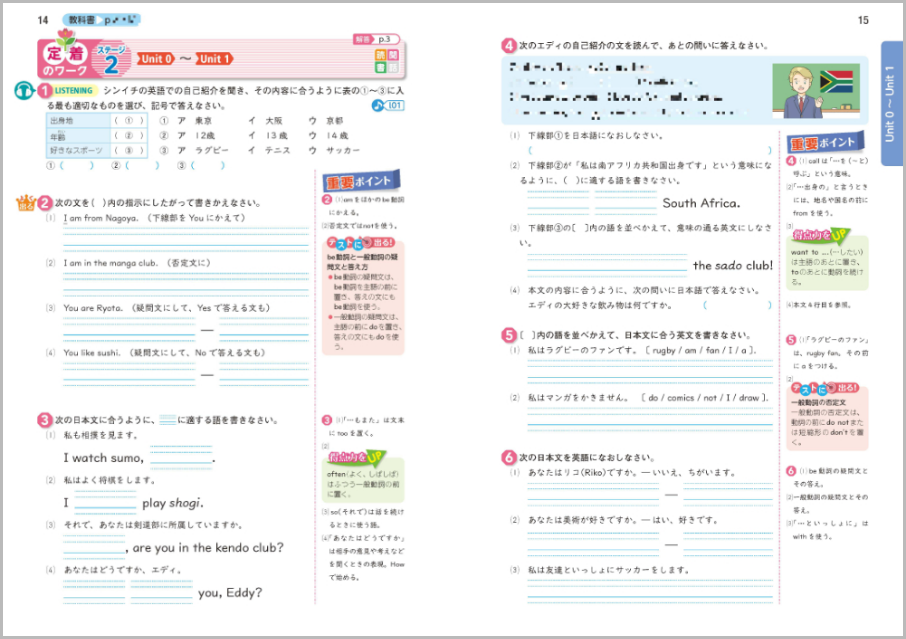906x639 pixels.
Task: Click the 定着のワーク tulip logo
Action: pos(65,55)
